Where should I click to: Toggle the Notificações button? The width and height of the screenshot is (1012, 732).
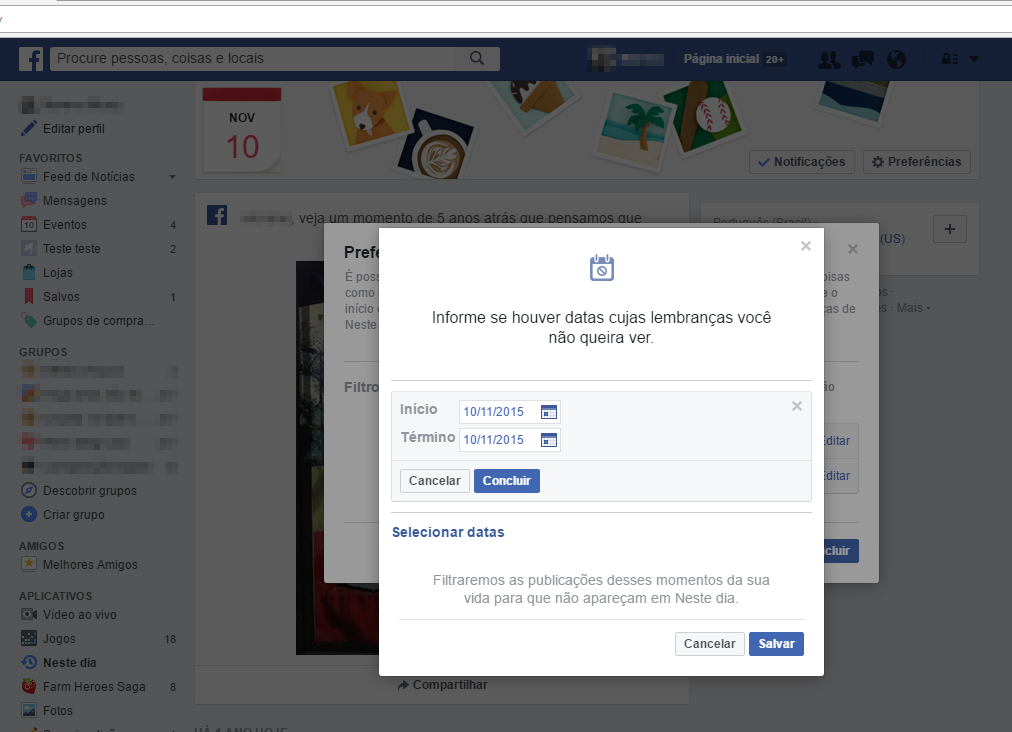pos(802,162)
